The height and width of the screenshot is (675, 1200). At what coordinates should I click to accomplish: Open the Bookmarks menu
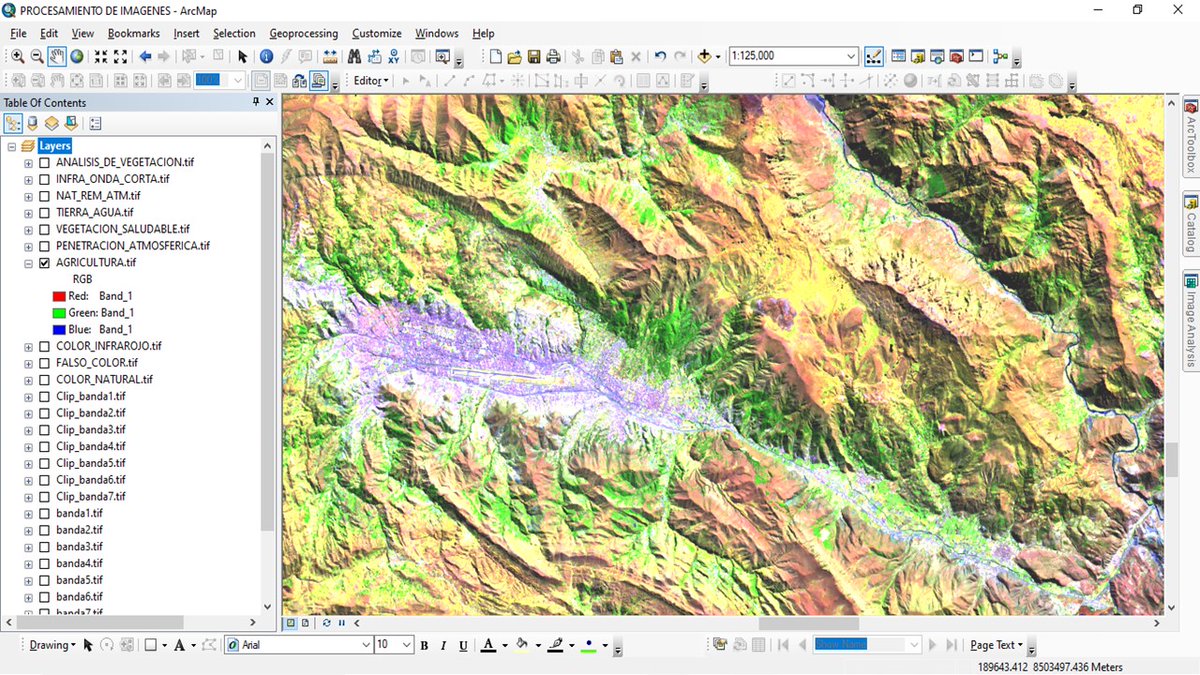pyautogui.click(x=133, y=33)
